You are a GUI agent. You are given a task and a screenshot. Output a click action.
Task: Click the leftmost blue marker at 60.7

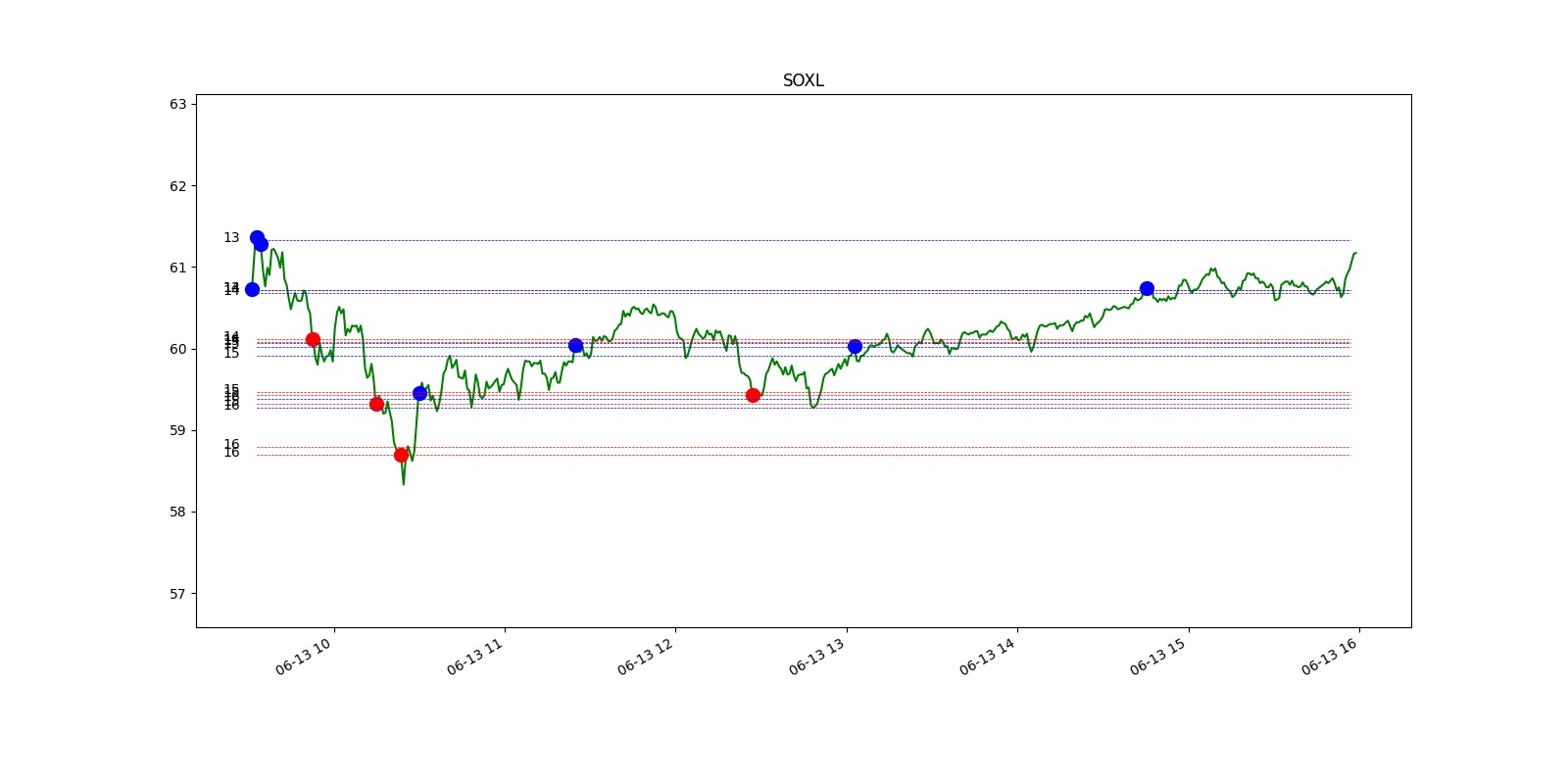[x=252, y=289]
